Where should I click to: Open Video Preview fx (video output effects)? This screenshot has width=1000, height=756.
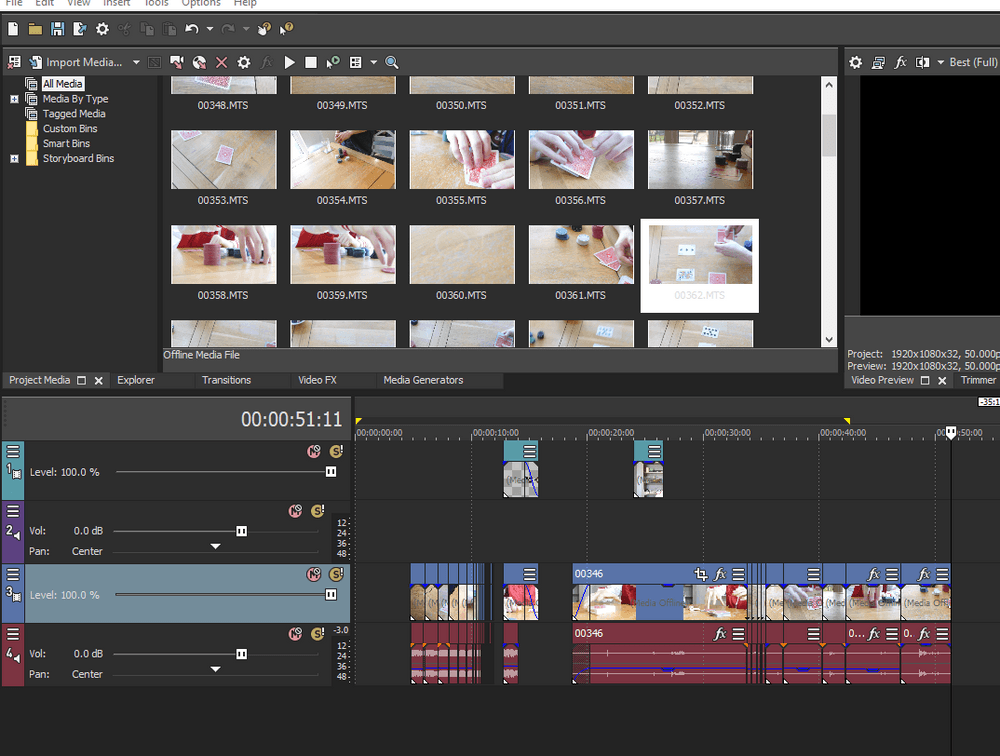pyautogui.click(x=900, y=62)
